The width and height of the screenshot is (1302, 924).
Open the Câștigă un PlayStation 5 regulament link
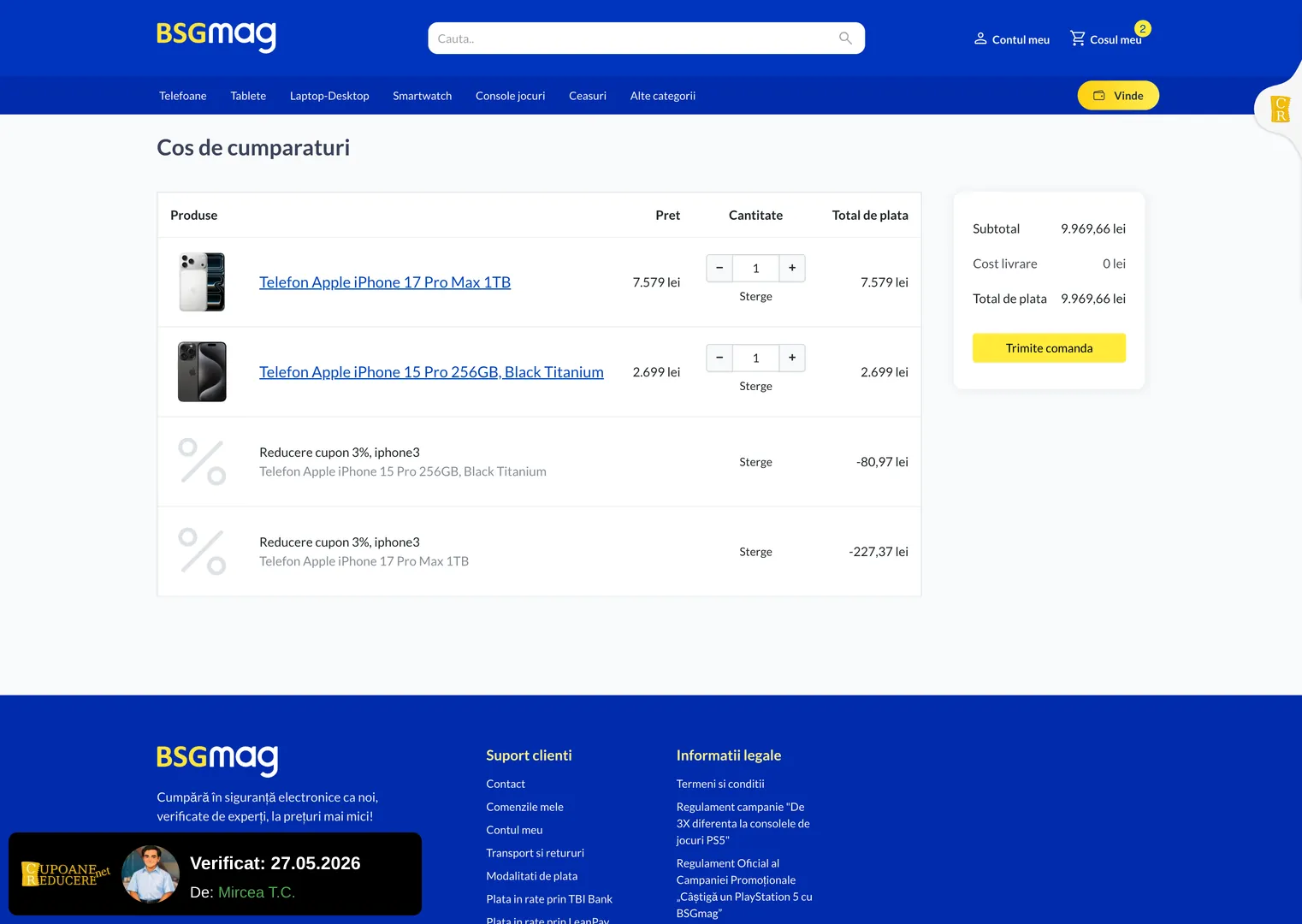[744, 888]
